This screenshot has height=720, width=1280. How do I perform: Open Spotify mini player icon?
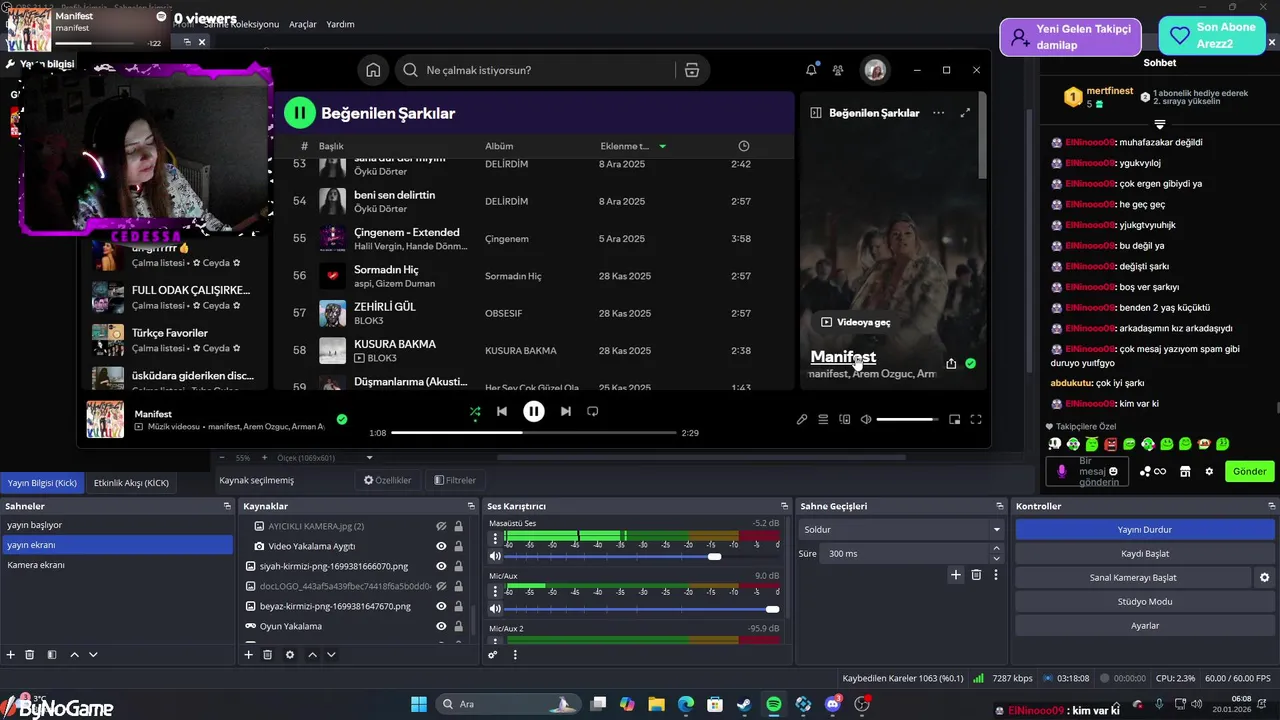pyautogui.click(x=955, y=419)
